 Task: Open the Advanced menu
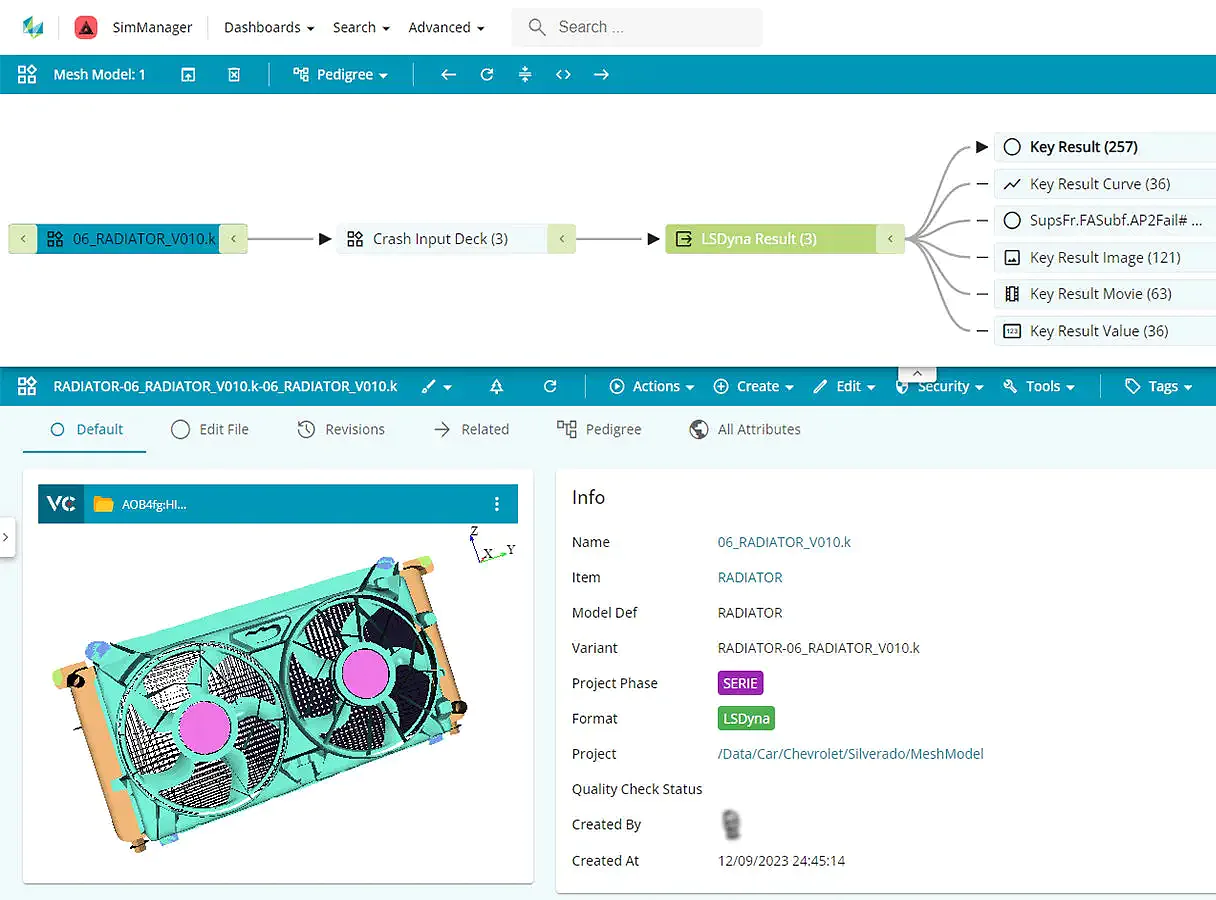pyautogui.click(x=446, y=27)
